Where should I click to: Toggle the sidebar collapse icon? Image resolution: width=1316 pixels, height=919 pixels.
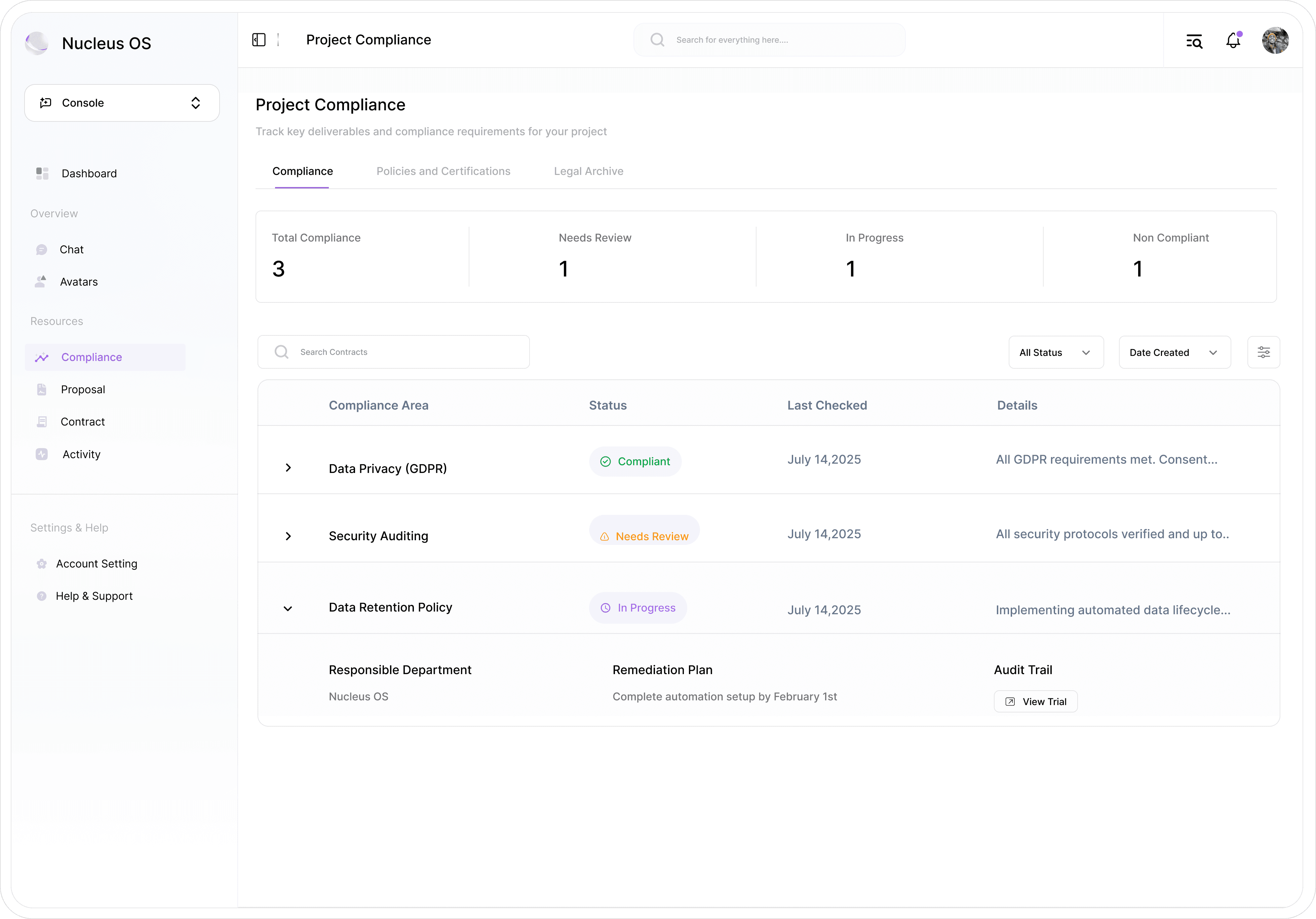coord(259,40)
